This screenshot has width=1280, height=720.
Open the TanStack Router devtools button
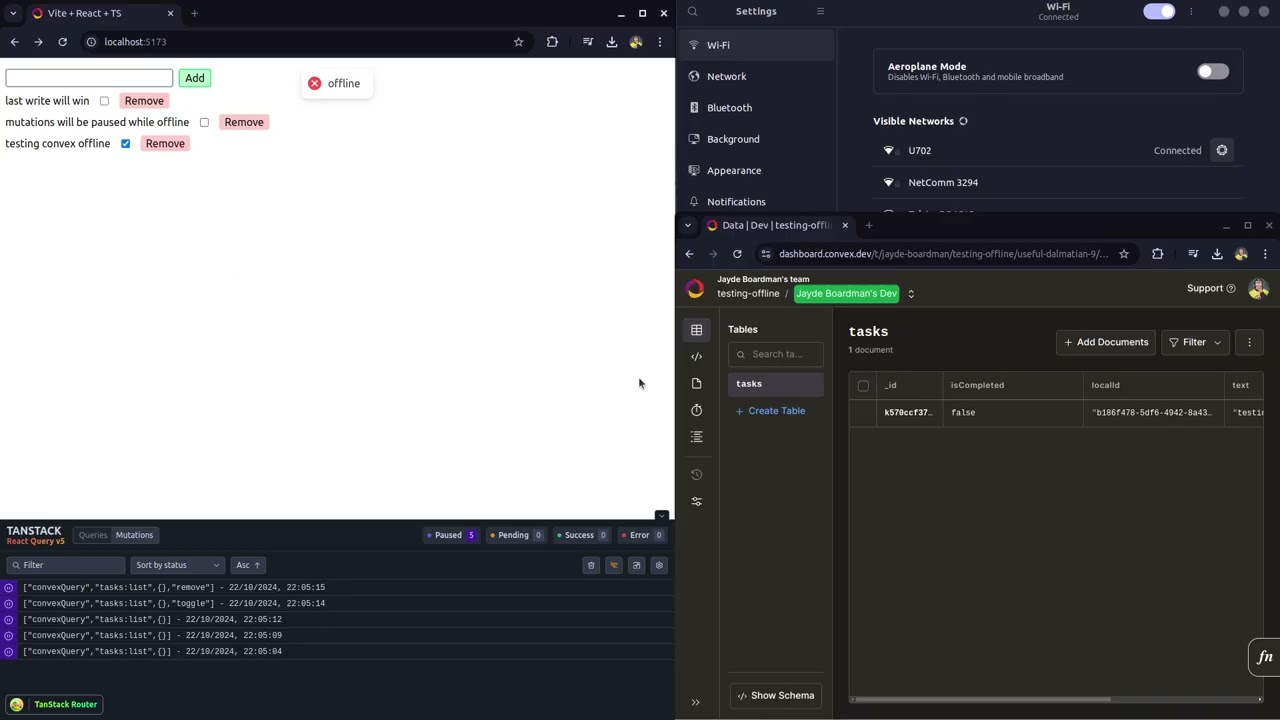point(53,704)
